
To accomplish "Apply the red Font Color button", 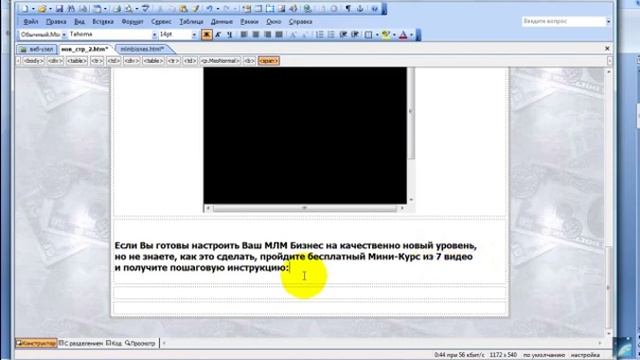I will (x=403, y=35).
